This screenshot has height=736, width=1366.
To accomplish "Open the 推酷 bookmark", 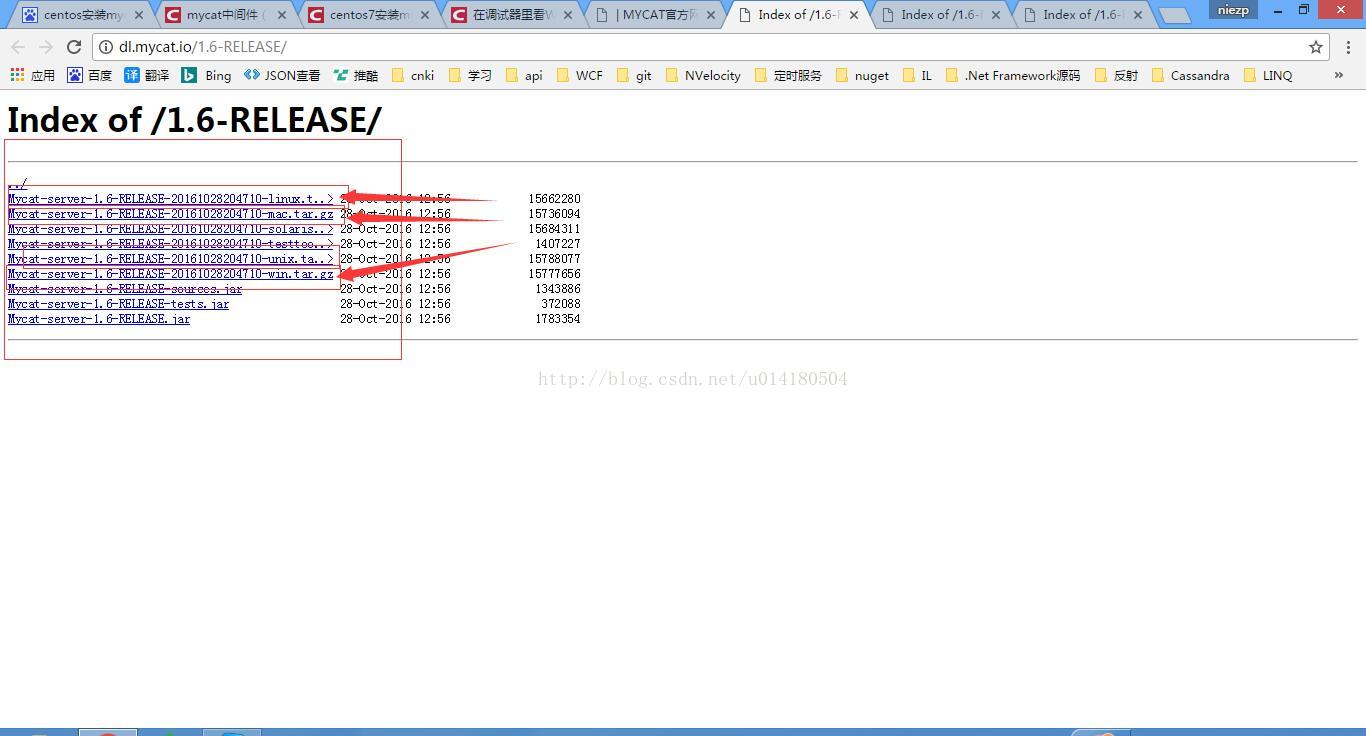I will (356, 75).
